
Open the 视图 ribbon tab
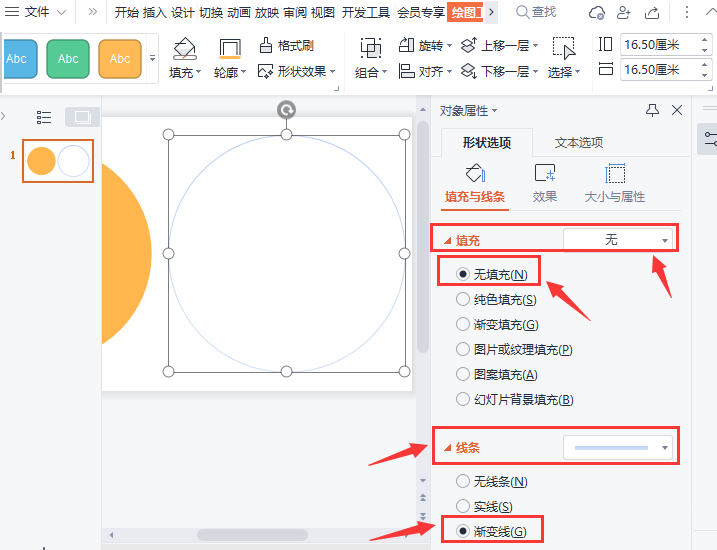coord(323,12)
